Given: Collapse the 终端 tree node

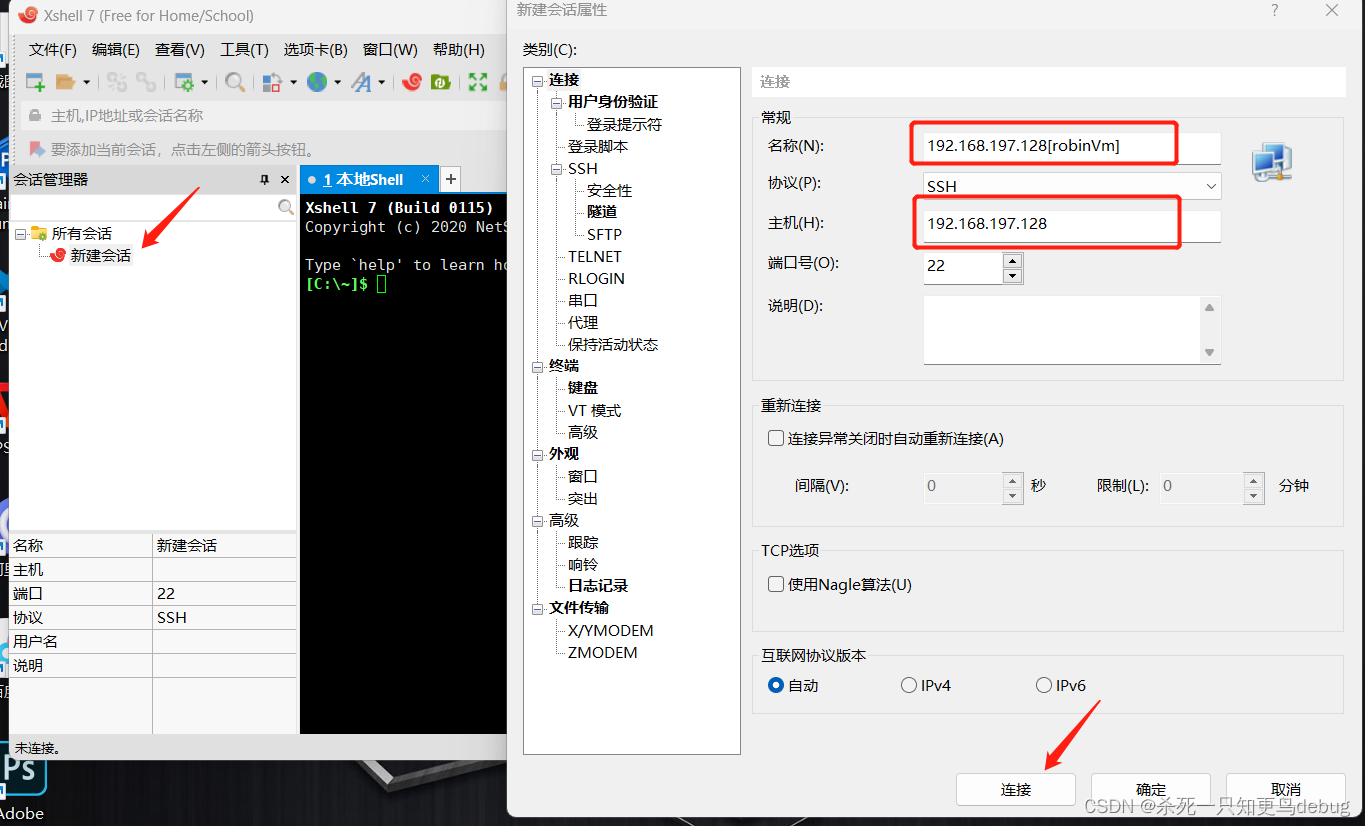Looking at the screenshot, I should [538, 366].
